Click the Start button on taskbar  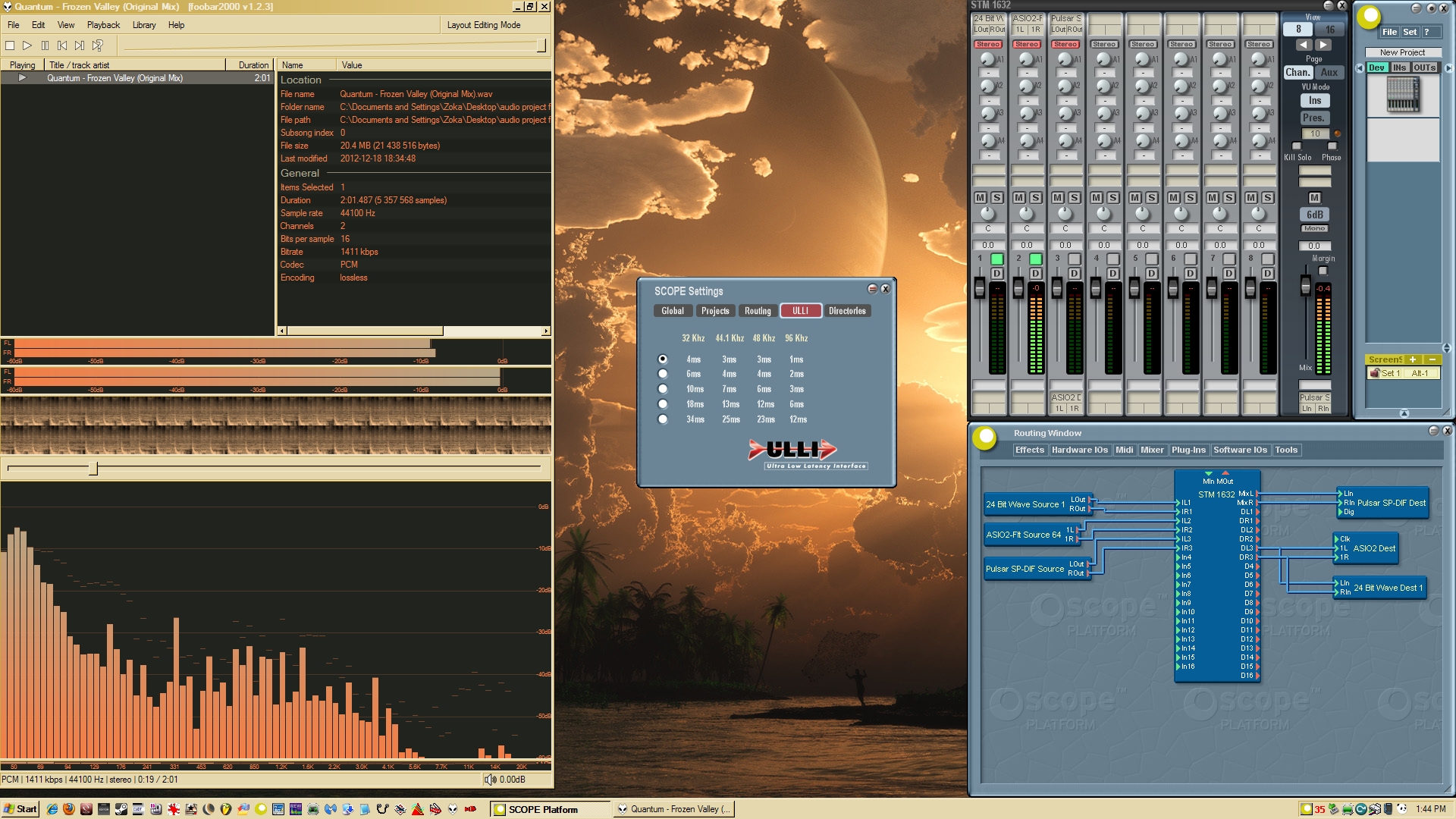pyautogui.click(x=20, y=809)
